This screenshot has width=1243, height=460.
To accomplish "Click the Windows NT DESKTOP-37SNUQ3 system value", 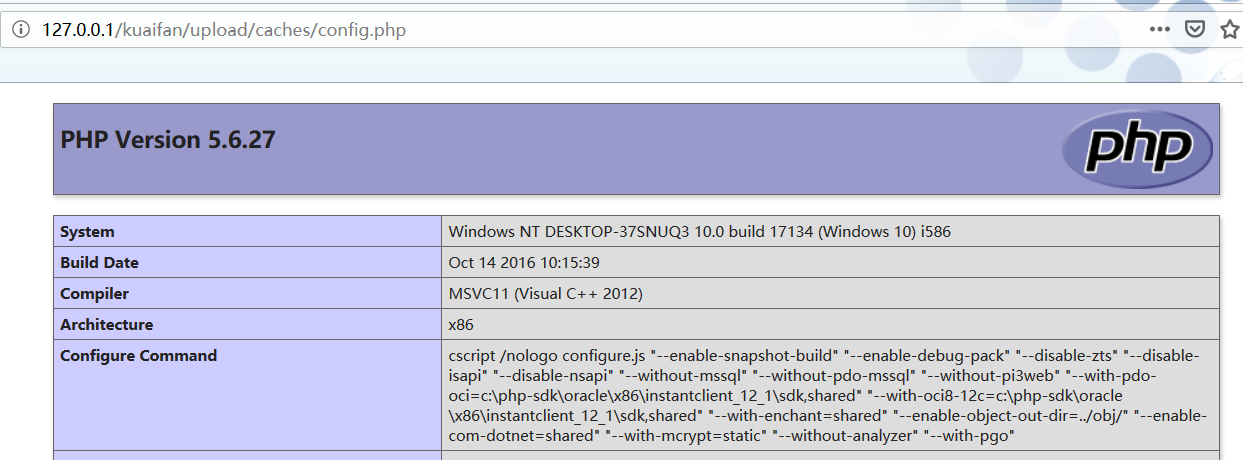I will pos(699,232).
